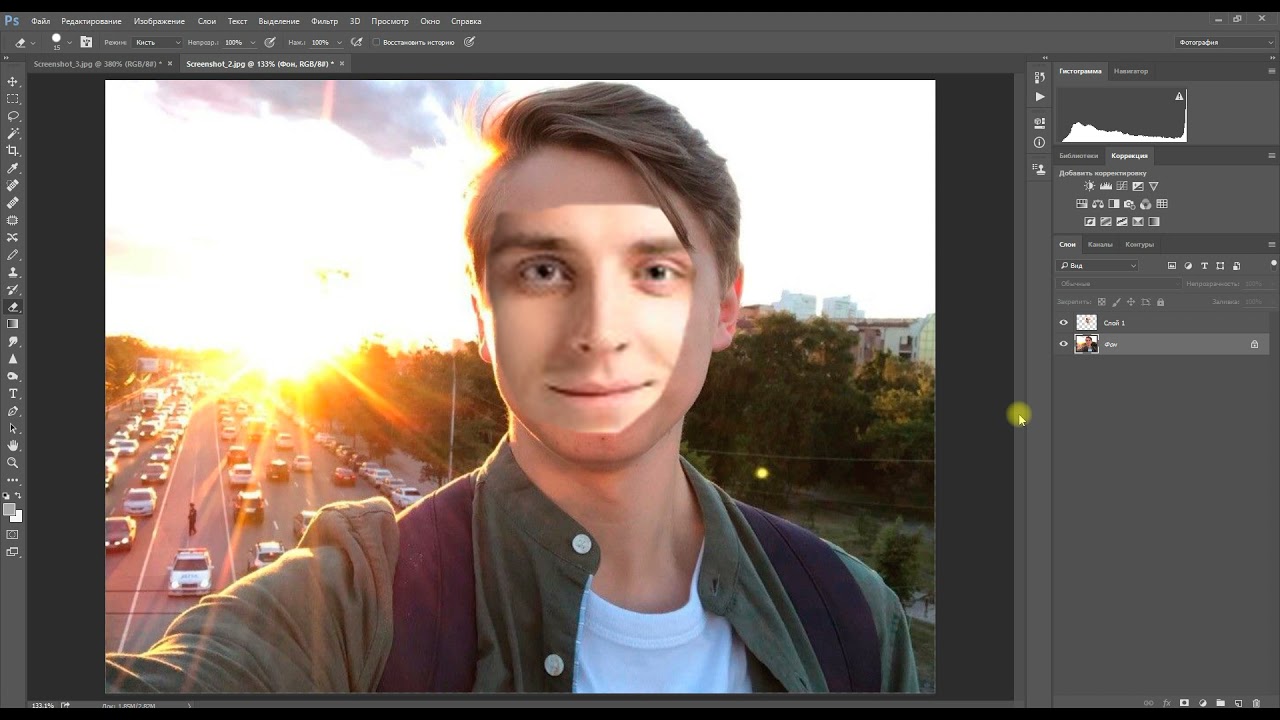Viewport: 1280px width, 720px height.
Task: Toggle visibility of the Фон layer
Action: click(1063, 344)
